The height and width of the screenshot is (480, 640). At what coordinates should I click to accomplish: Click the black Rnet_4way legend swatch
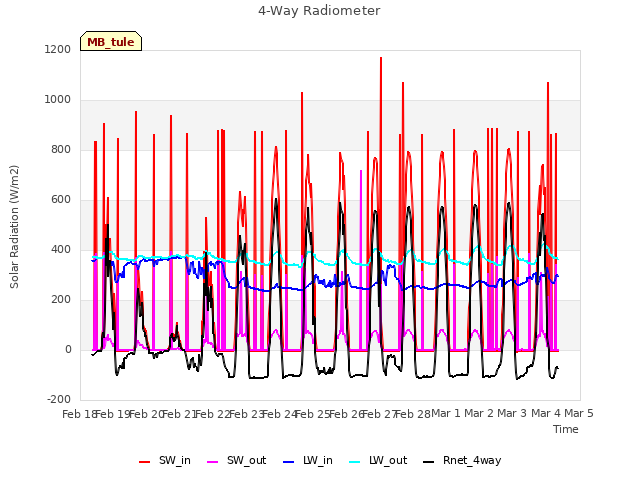(x=429, y=462)
